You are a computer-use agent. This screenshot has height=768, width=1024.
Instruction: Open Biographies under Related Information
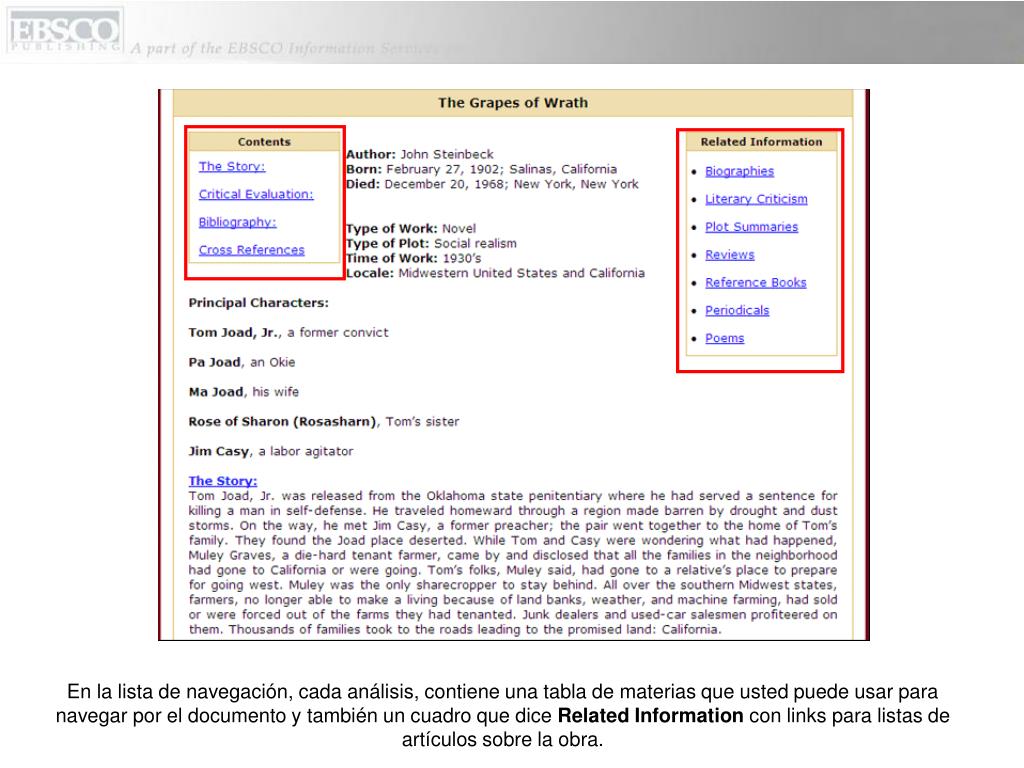click(x=739, y=171)
